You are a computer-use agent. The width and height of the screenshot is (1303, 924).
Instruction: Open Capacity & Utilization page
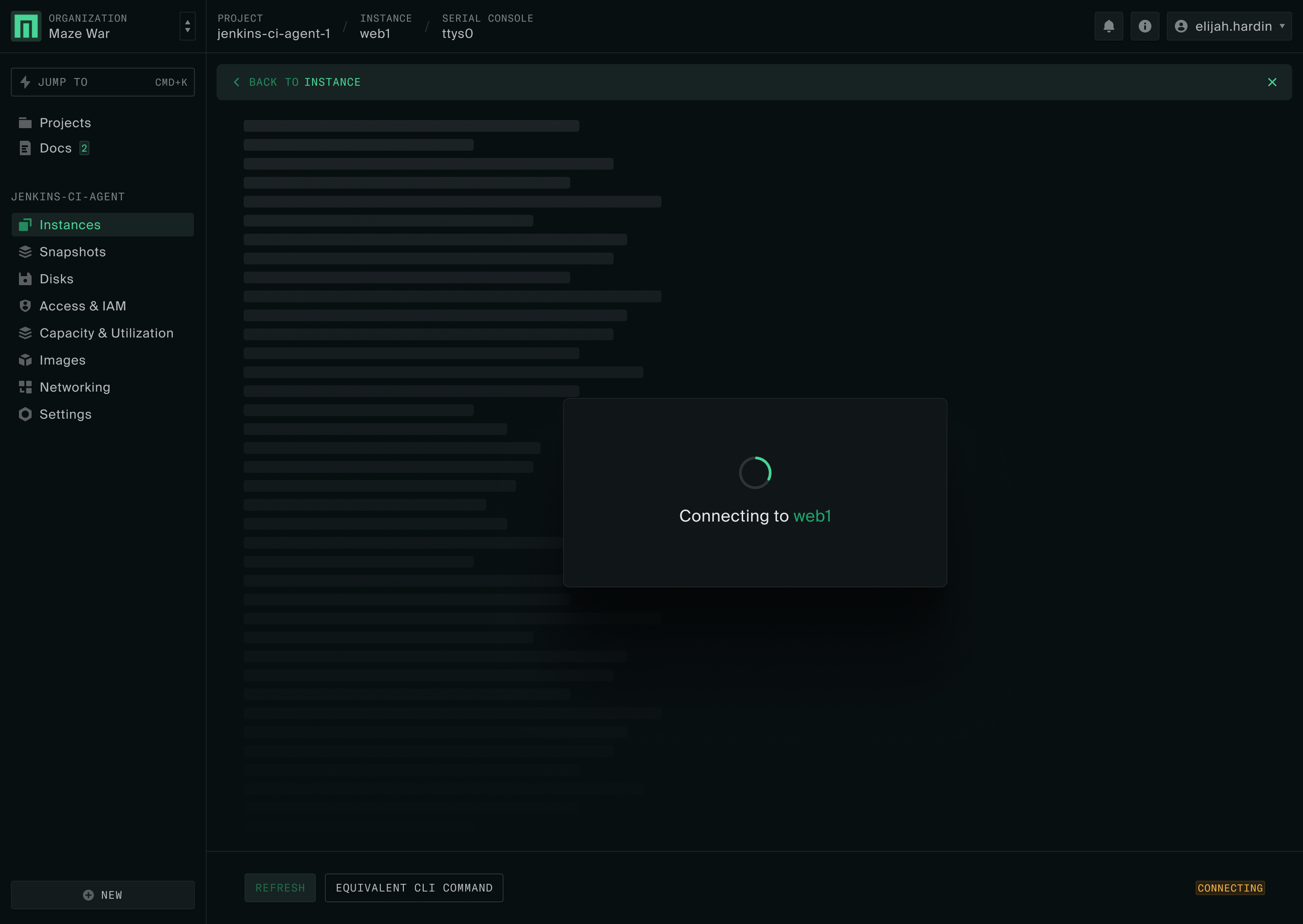[x=106, y=333]
